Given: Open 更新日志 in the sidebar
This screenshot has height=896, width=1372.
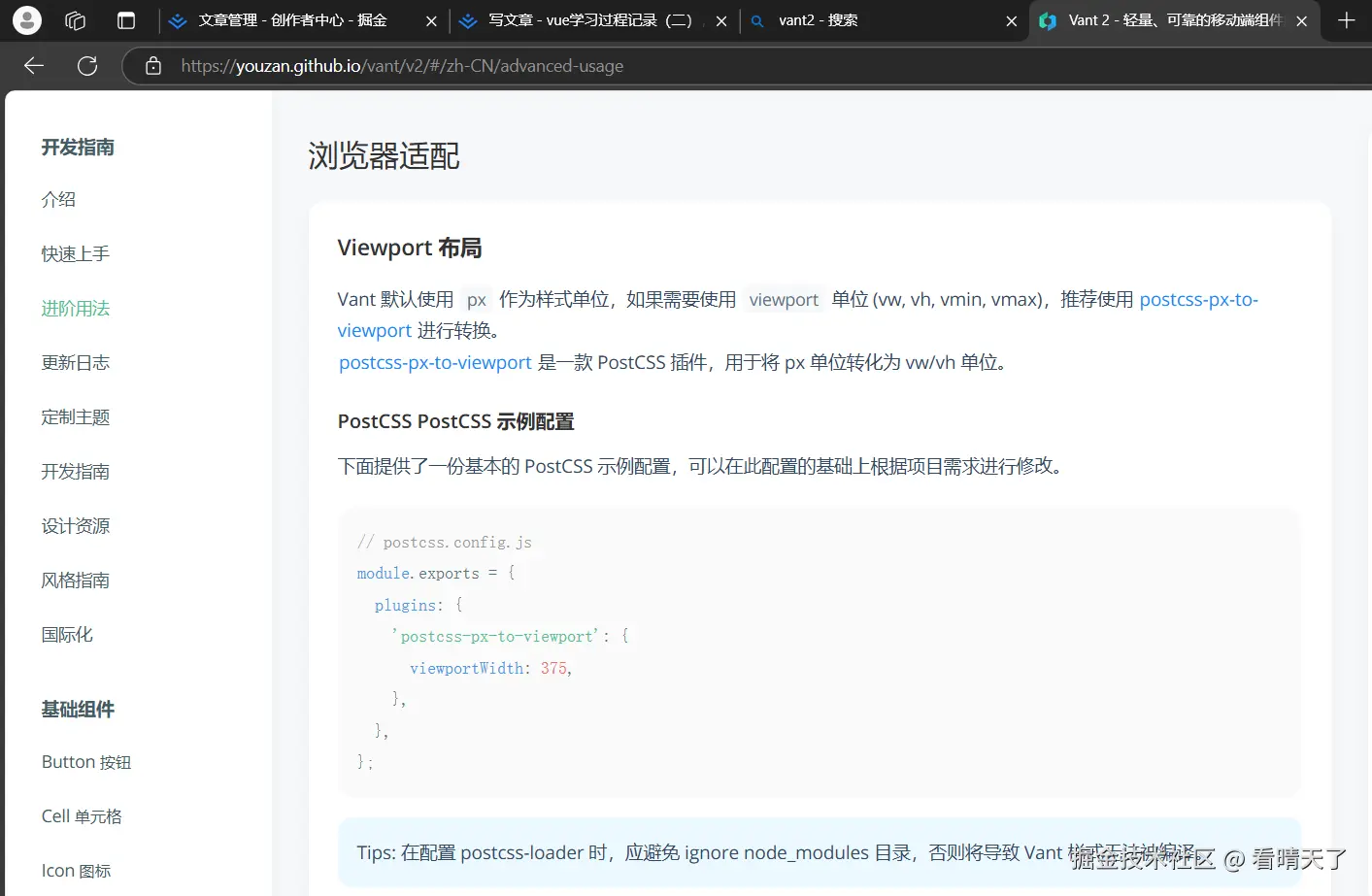Looking at the screenshot, I should [75, 362].
